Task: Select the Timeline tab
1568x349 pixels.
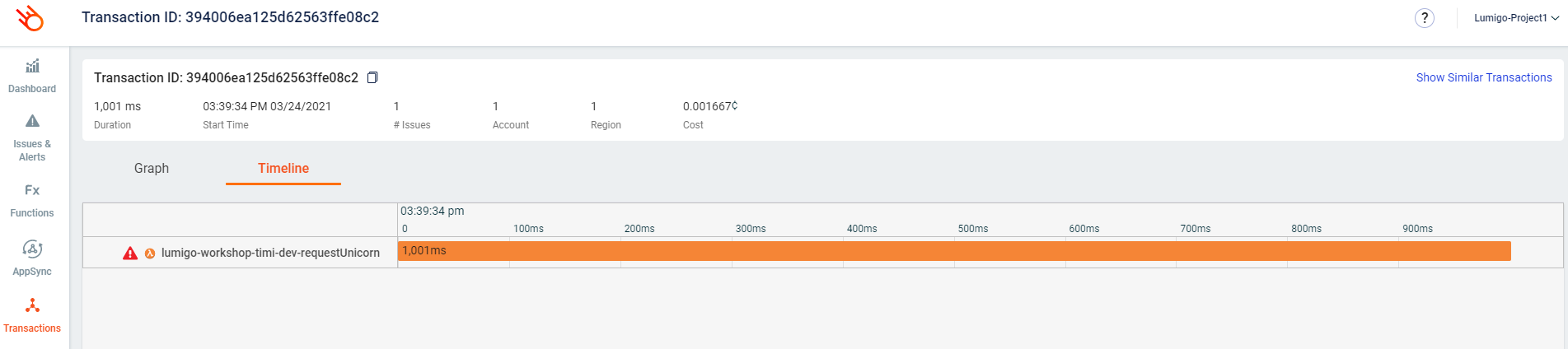Action: click(x=283, y=168)
